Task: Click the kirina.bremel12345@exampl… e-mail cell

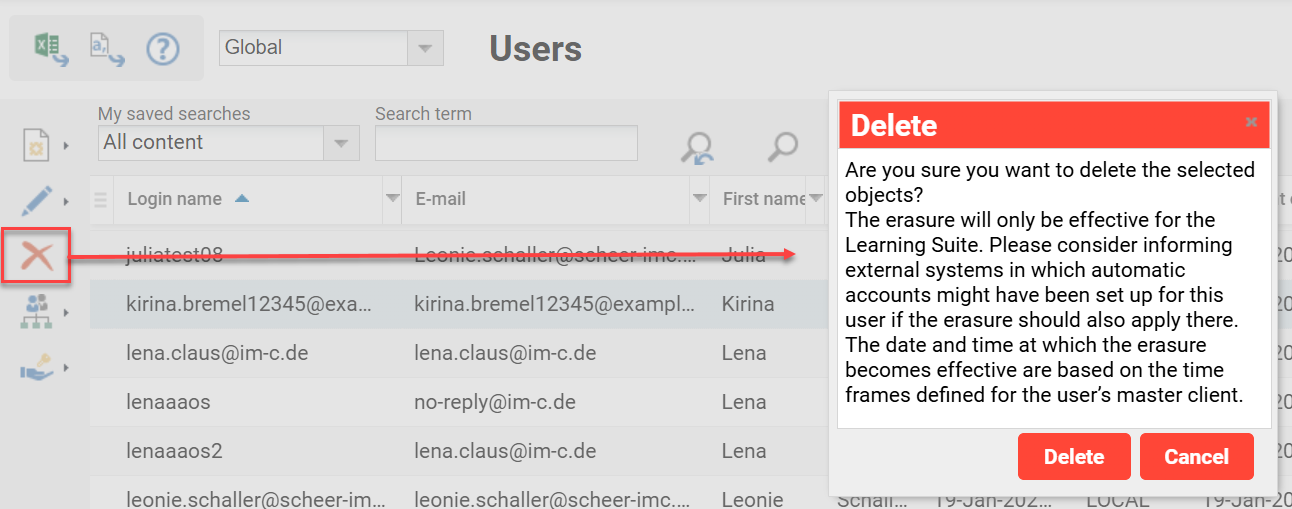Action: coord(555,304)
